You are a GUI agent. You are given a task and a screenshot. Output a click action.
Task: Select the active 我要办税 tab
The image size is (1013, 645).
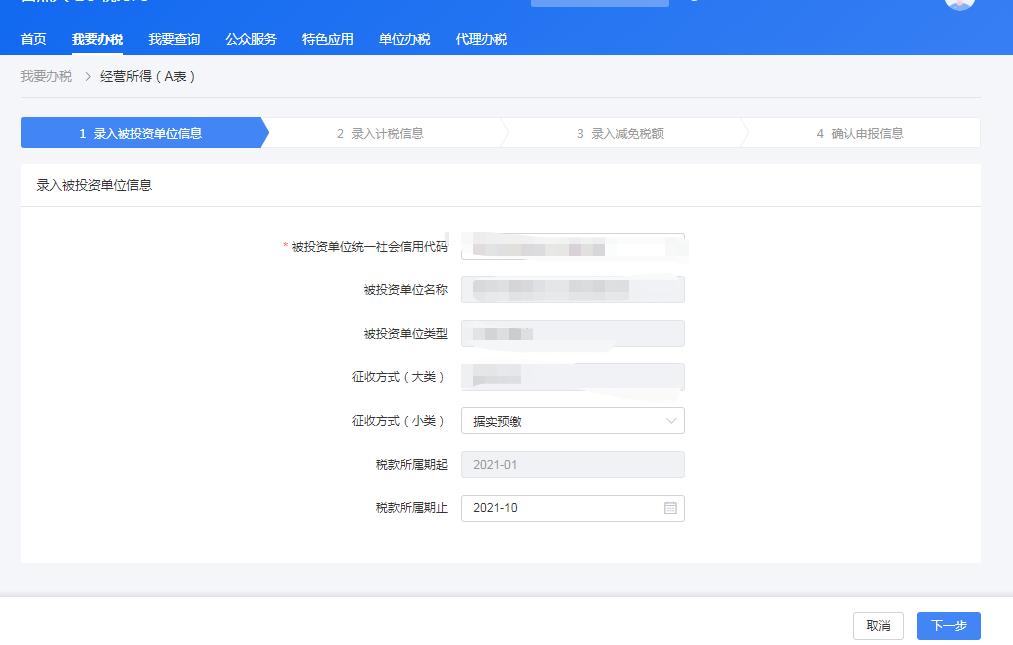(x=97, y=39)
